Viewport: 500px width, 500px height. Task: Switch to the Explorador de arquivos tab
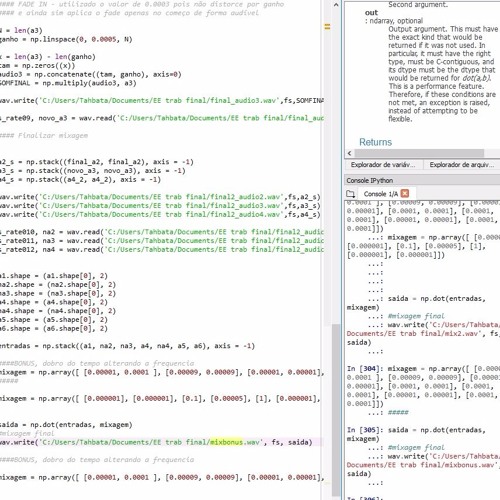pos(462,165)
